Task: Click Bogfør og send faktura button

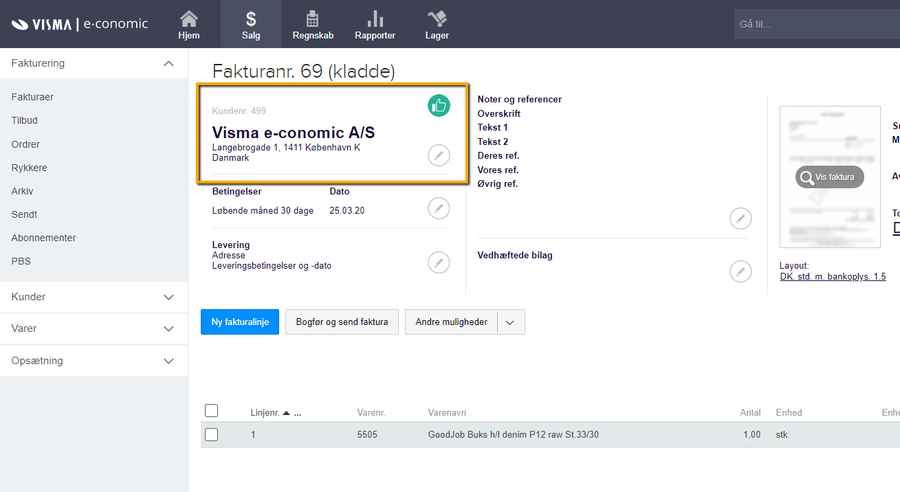Action: point(342,322)
